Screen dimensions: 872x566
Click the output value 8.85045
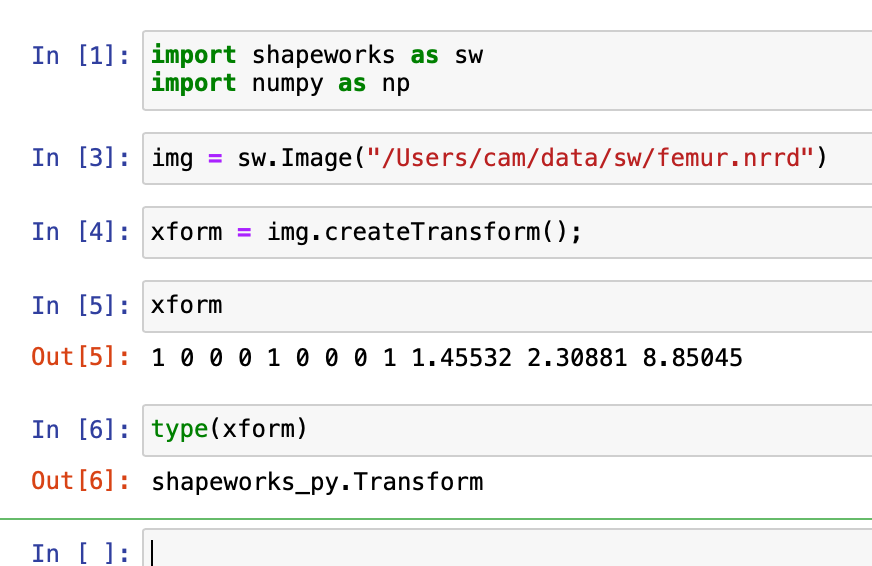coord(692,358)
